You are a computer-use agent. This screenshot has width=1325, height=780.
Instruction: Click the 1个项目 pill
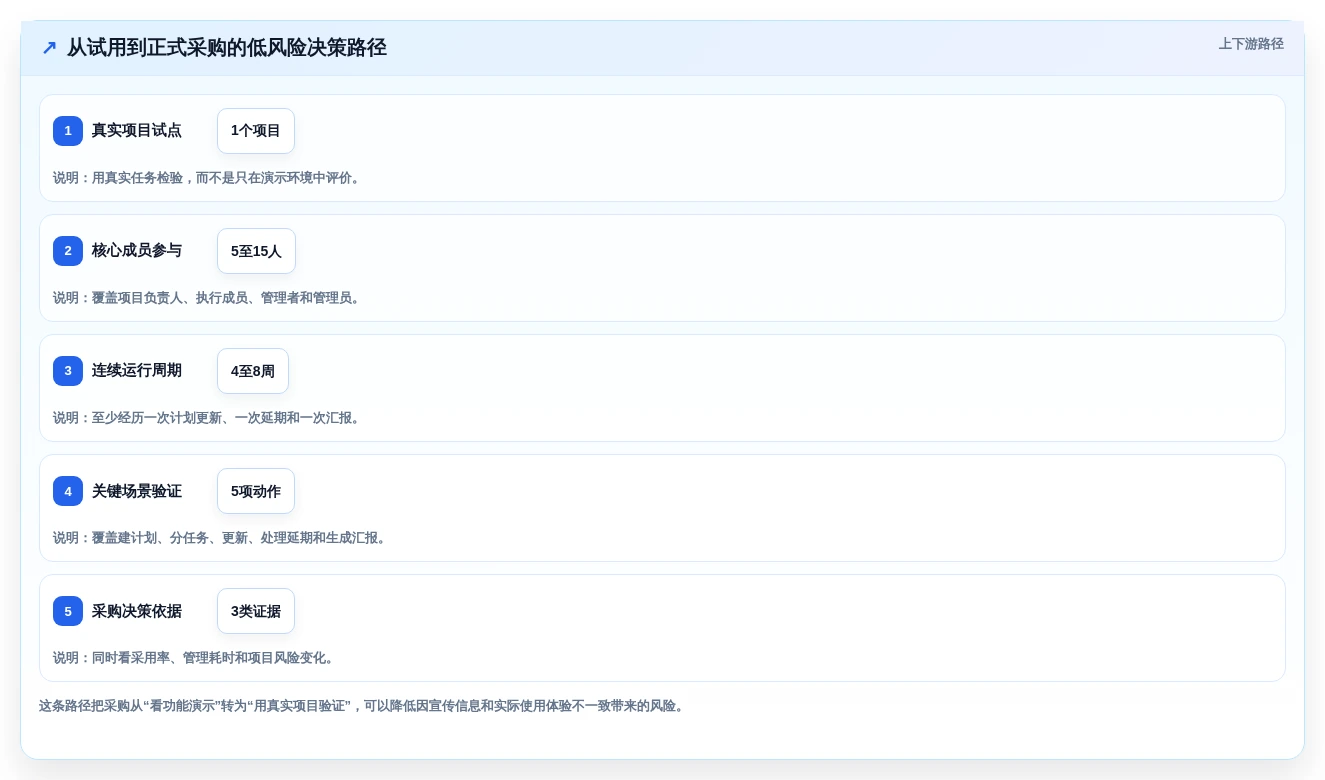pyautogui.click(x=256, y=131)
